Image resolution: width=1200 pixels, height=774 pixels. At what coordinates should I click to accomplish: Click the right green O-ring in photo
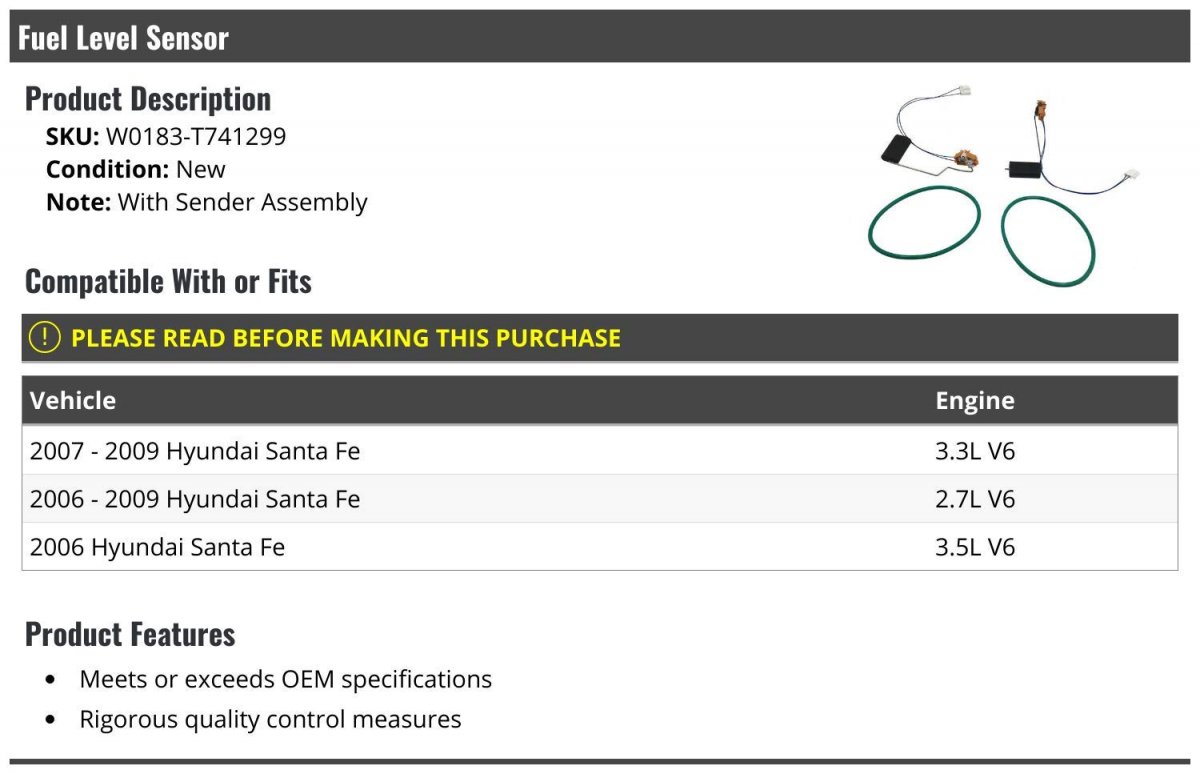point(1048,241)
